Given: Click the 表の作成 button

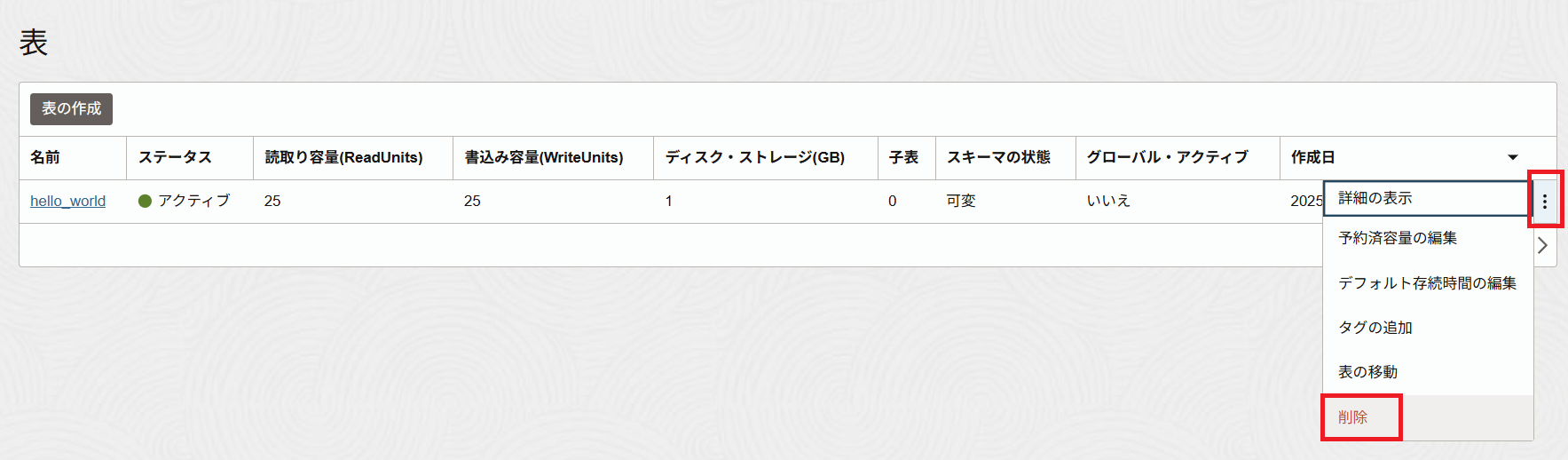Looking at the screenshot, I should (71, 108).
